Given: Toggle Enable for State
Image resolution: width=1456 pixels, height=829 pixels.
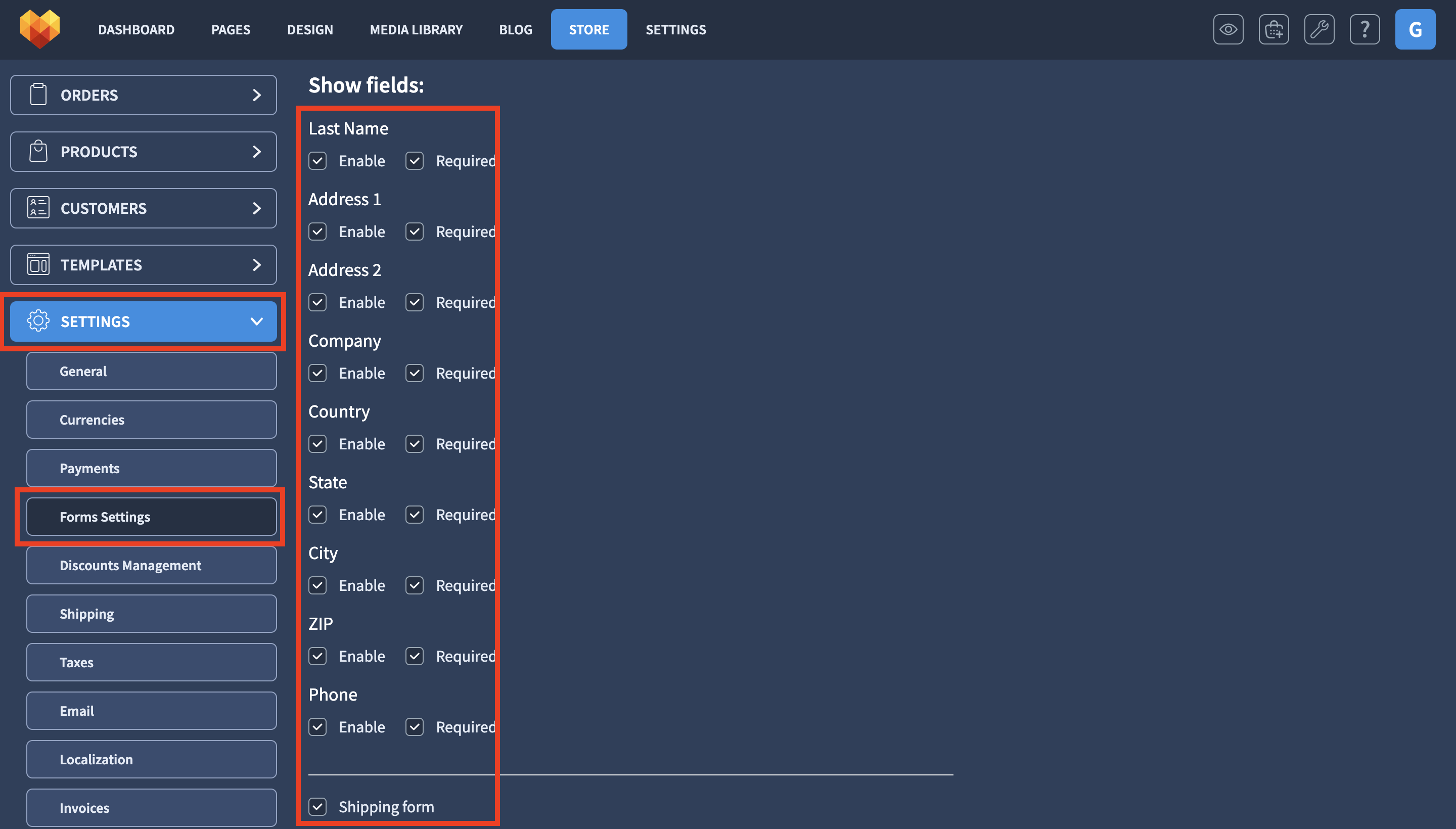Looking at the screenshot, I should tap(317, 515).
